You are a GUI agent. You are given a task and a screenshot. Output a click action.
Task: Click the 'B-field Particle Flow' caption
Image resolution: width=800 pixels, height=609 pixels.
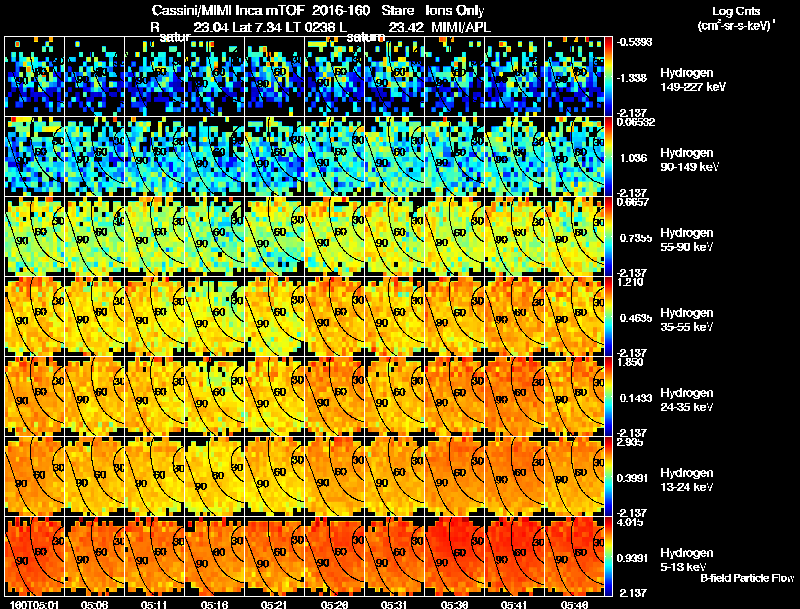click(x=747, y=578)
